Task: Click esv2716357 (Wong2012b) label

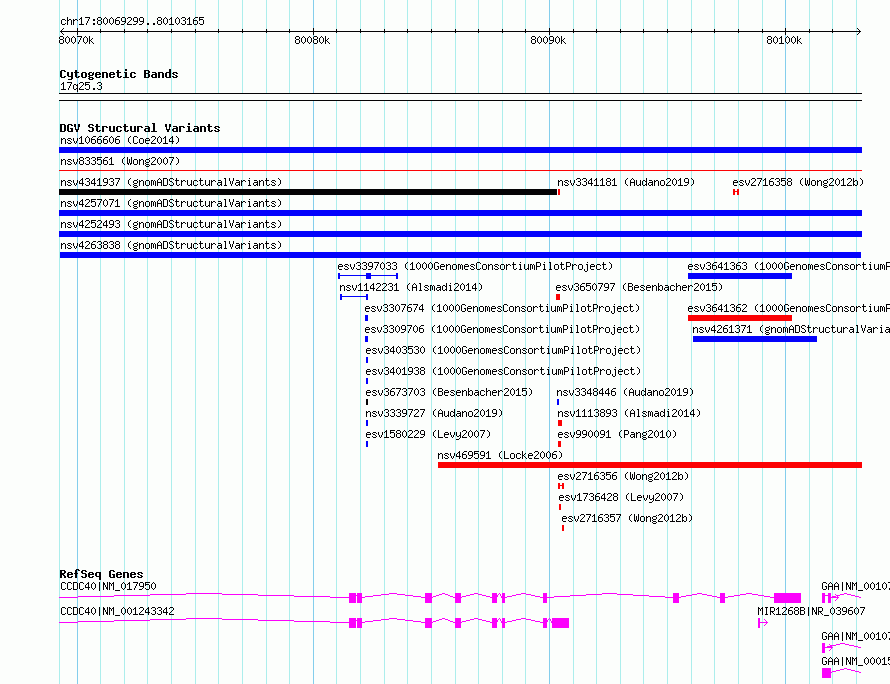Action: 627,518
